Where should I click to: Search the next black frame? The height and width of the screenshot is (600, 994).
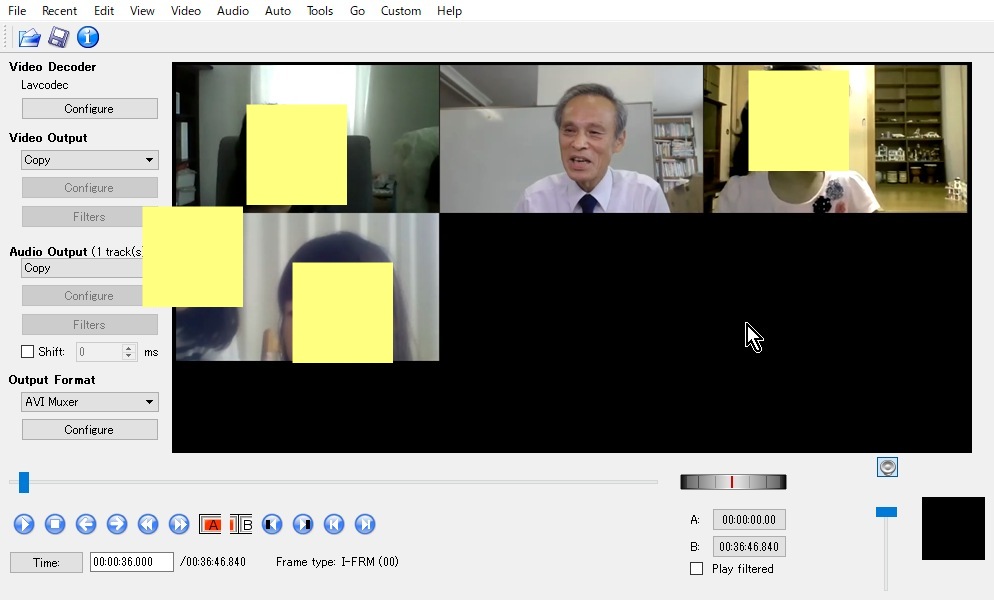click(x=303, y=524)
